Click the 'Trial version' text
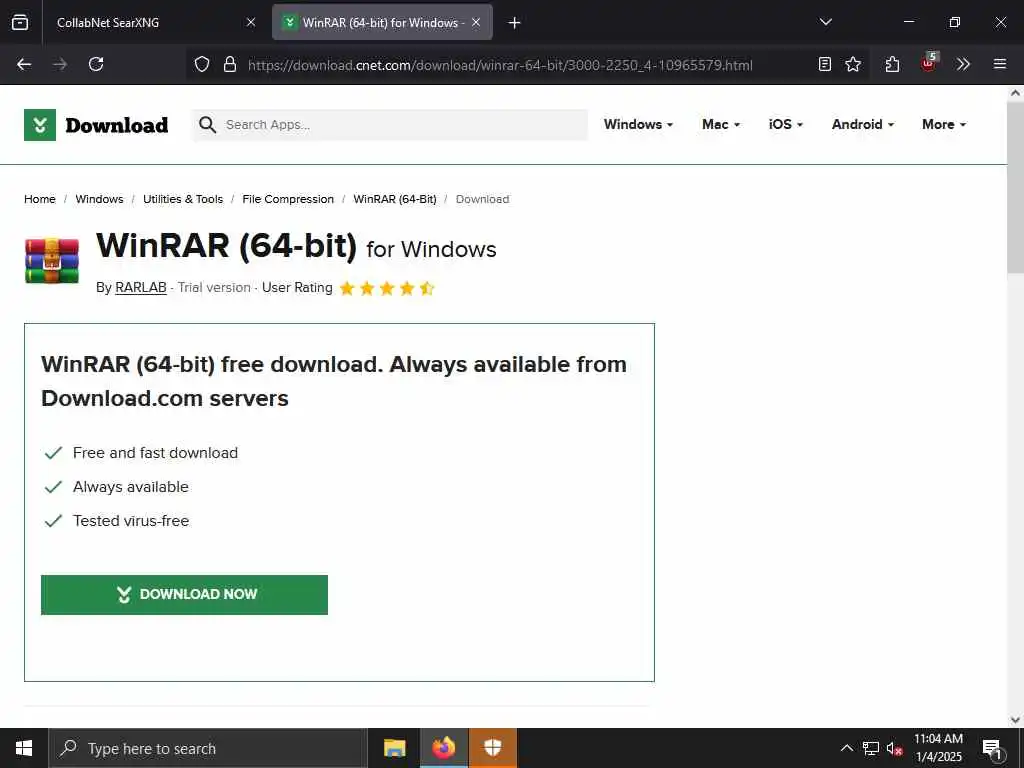Screen dimensions: 1024x768 click(x=214, y=287)
